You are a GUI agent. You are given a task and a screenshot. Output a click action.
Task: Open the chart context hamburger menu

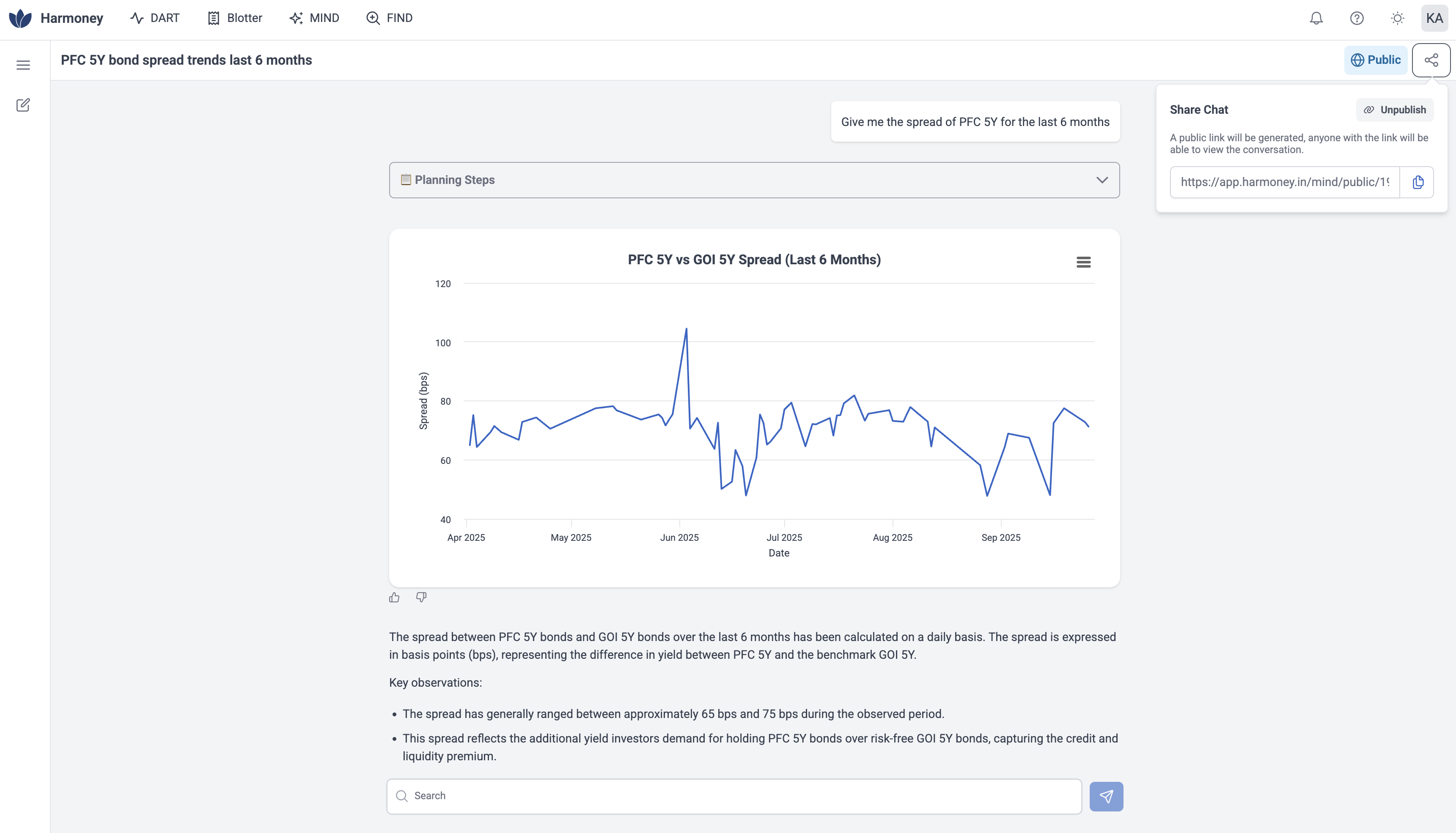[x=1083, y=262]
